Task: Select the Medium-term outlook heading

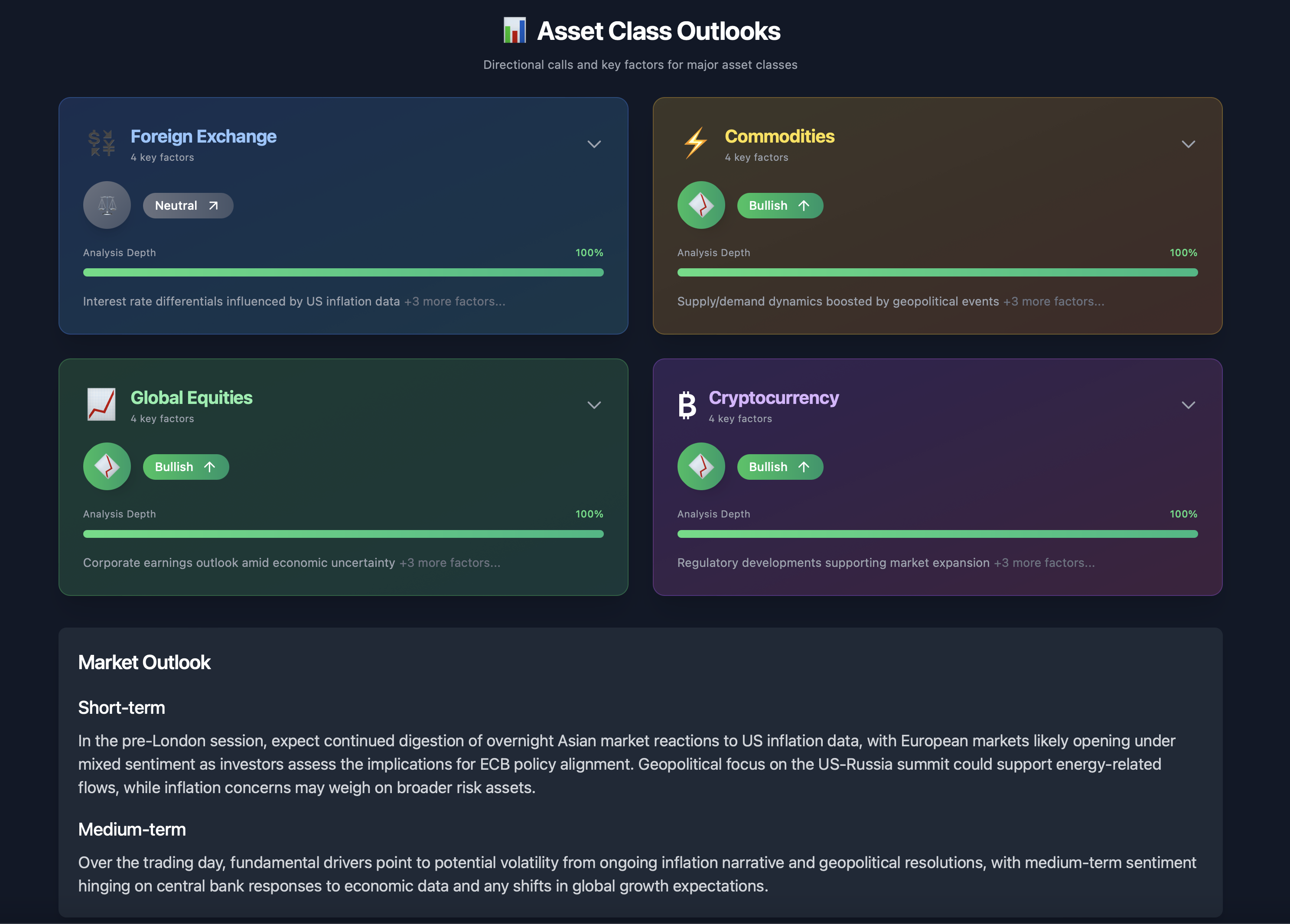Action: tap(131, 829)
